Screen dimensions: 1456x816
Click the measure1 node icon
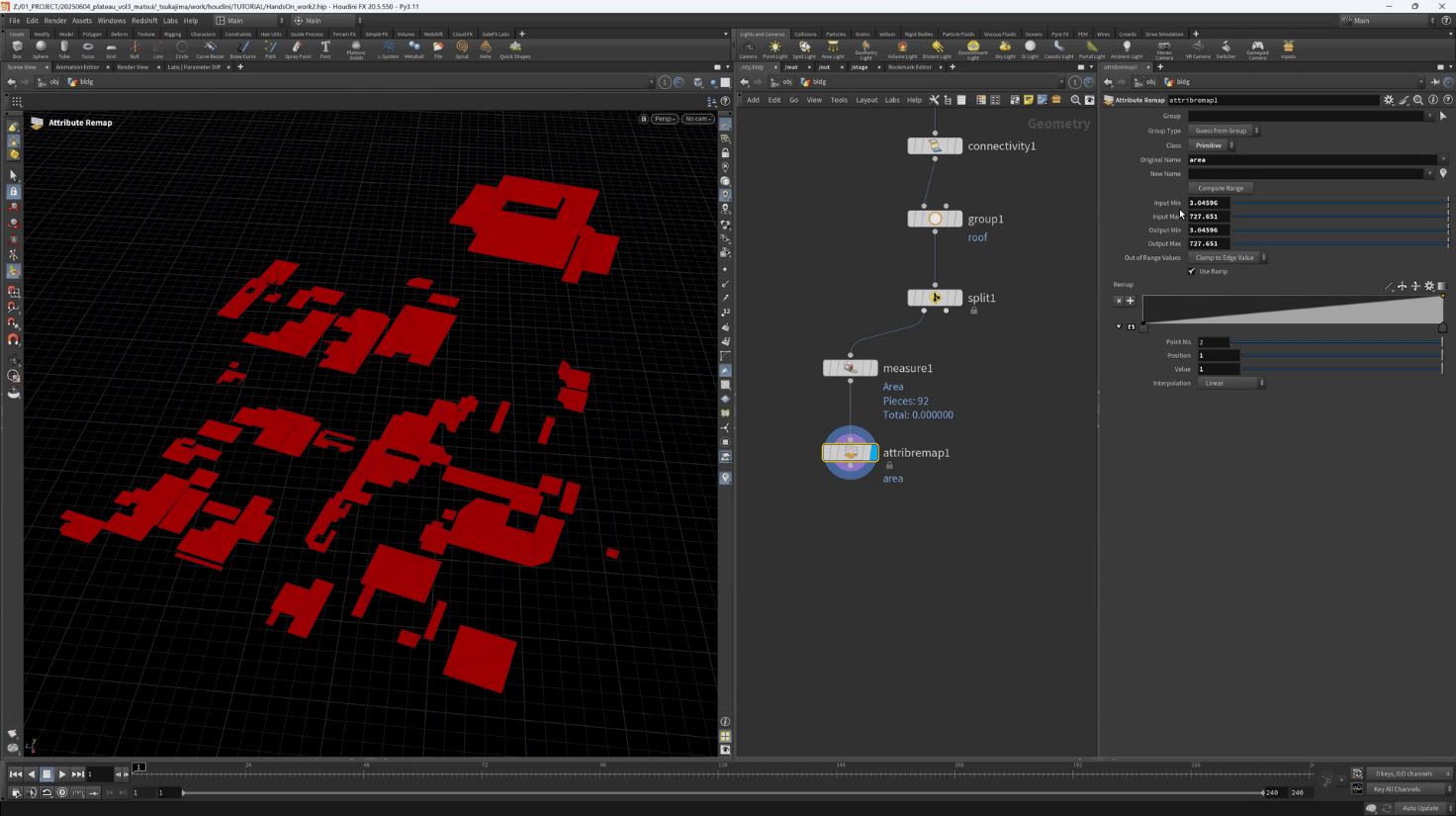click(x=850, y=368)
